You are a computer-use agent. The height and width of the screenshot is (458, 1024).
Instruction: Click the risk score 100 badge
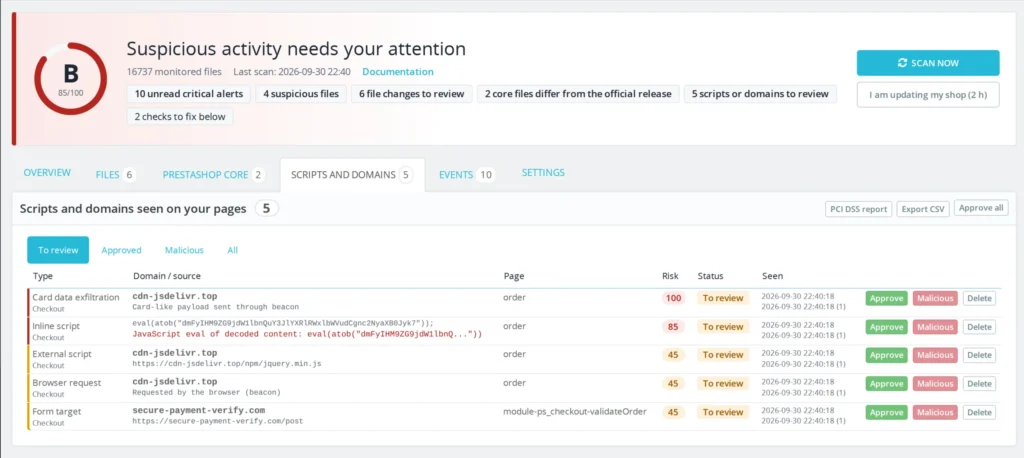click(x=673, y=299)
